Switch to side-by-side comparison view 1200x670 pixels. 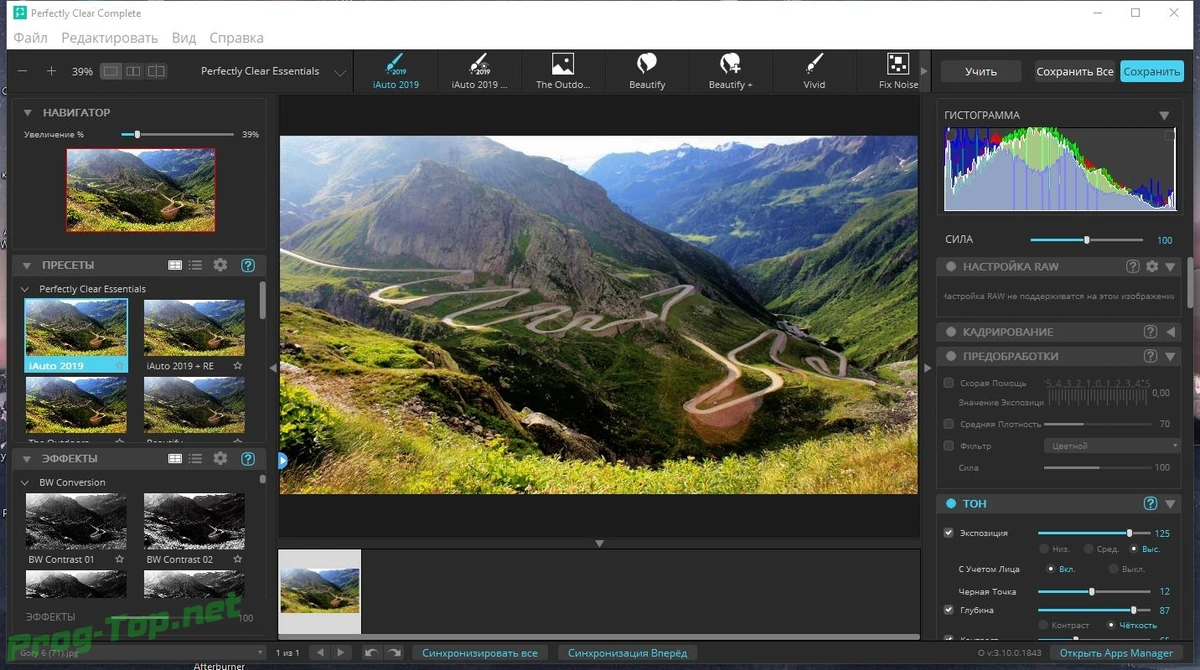pyautogui.click(x=133, y=71)
